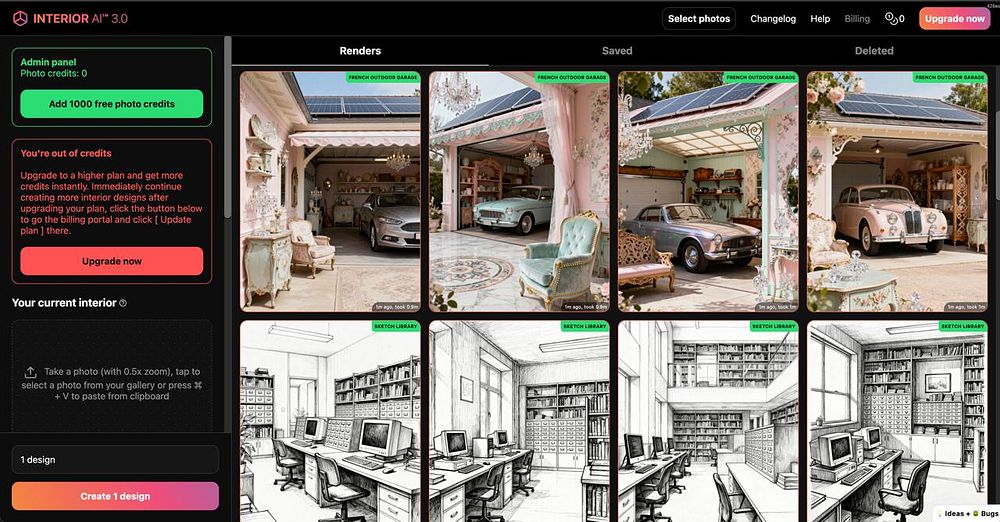Click the red Upgrade now button in sidebar

point(112,261)
